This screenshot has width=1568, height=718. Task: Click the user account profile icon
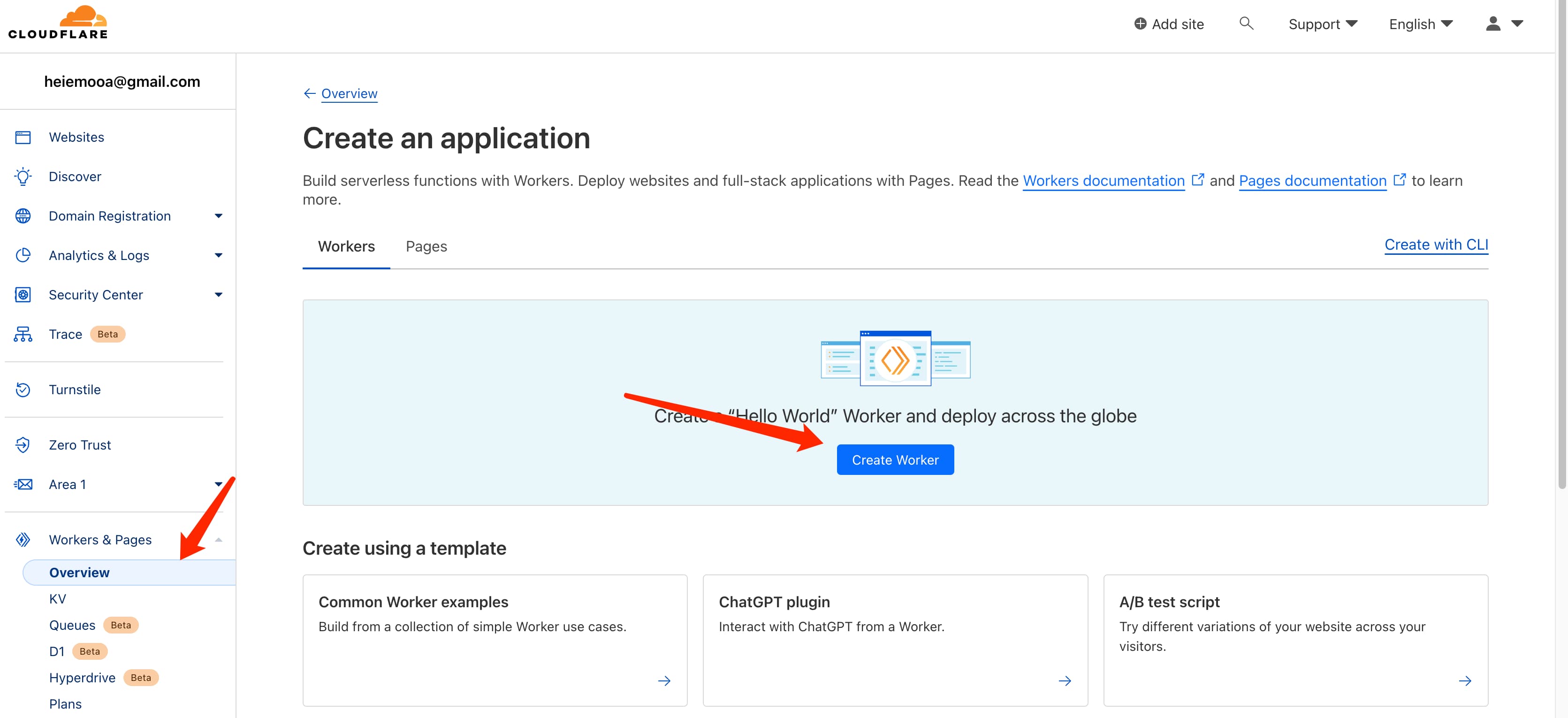tap(1492, 24)
